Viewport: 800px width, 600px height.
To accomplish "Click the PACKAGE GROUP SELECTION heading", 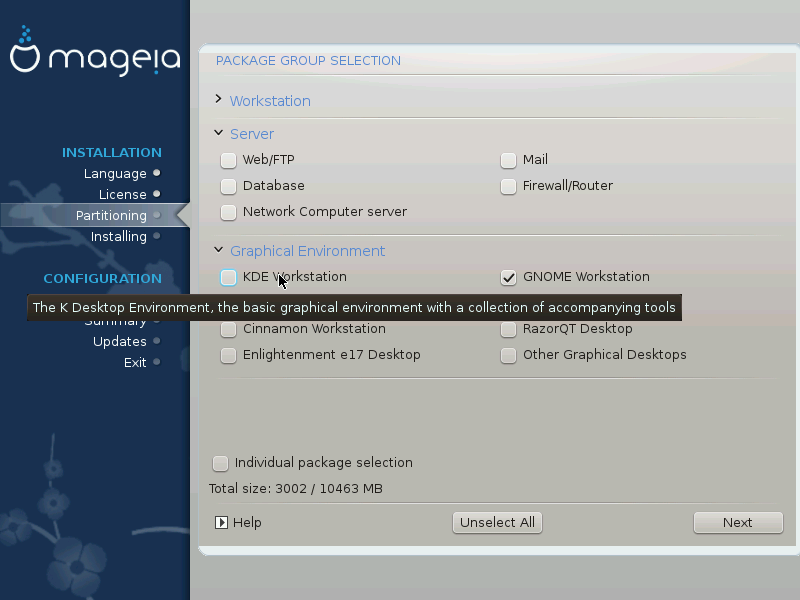I will click(308, 61).
